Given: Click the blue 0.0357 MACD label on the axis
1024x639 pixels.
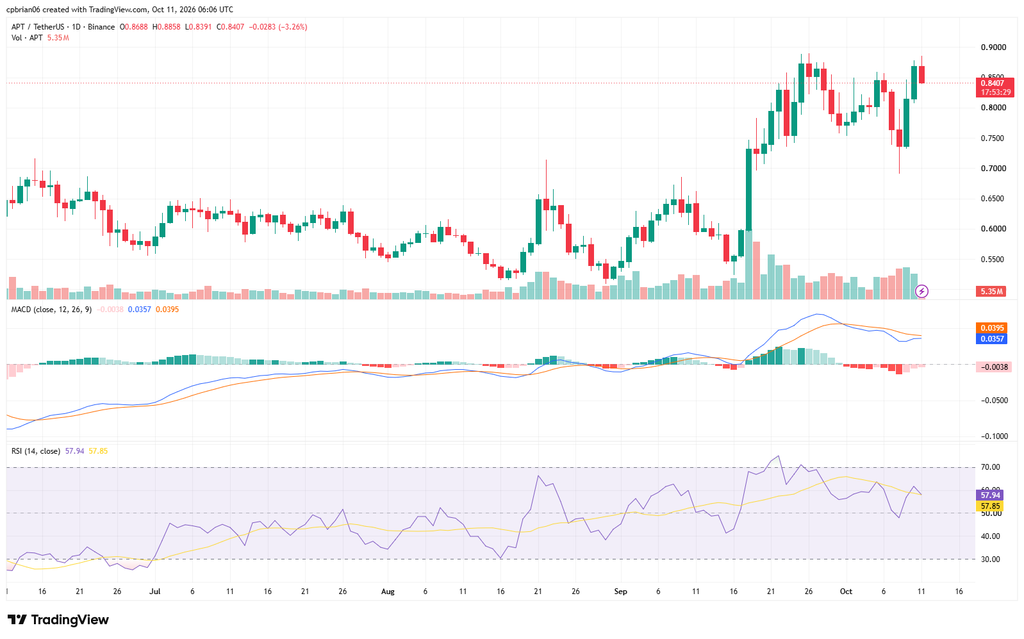Looking at the screenshot, I should (991, 338).
